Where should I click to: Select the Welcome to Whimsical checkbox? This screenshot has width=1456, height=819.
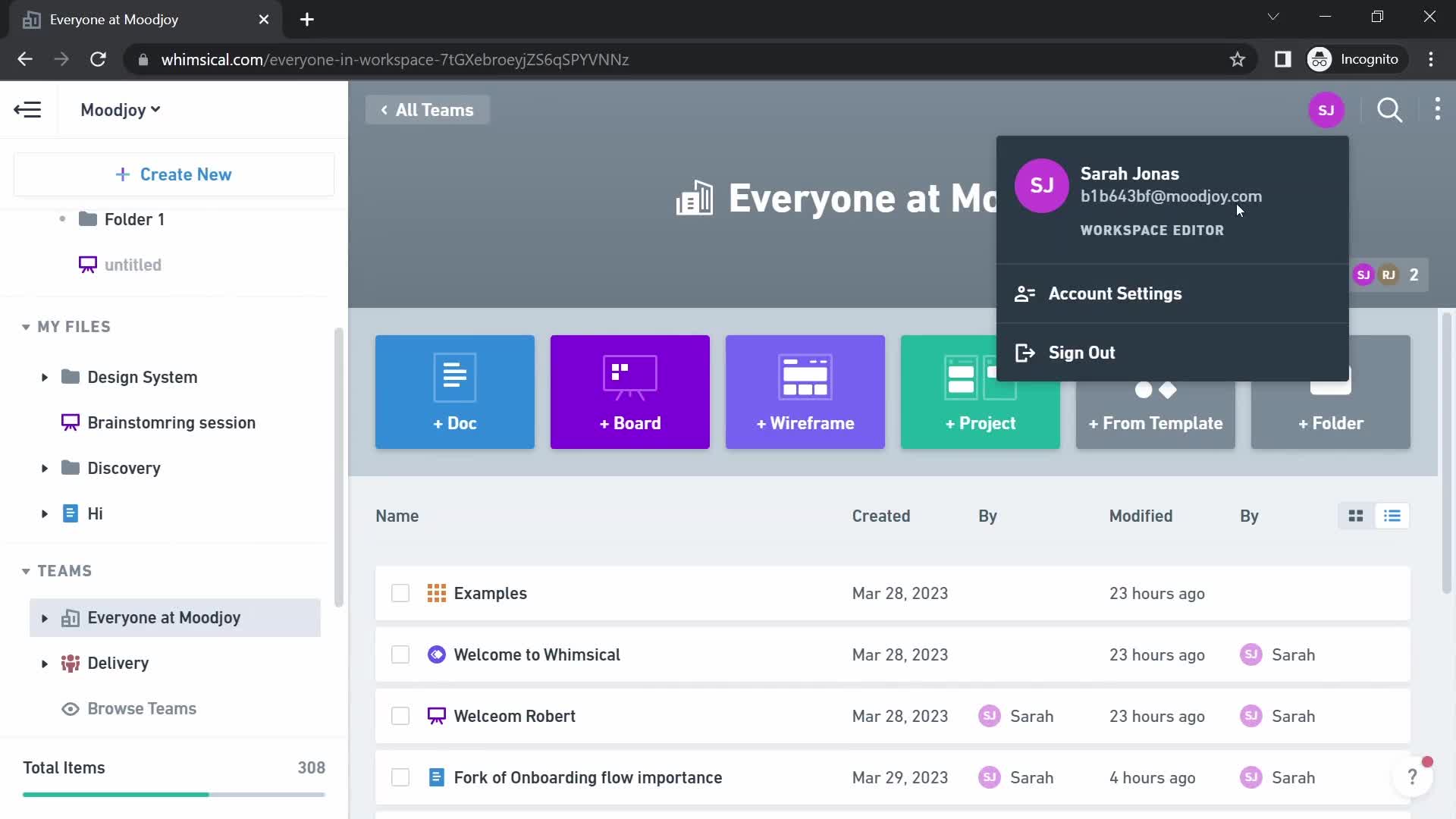point(400,654)
